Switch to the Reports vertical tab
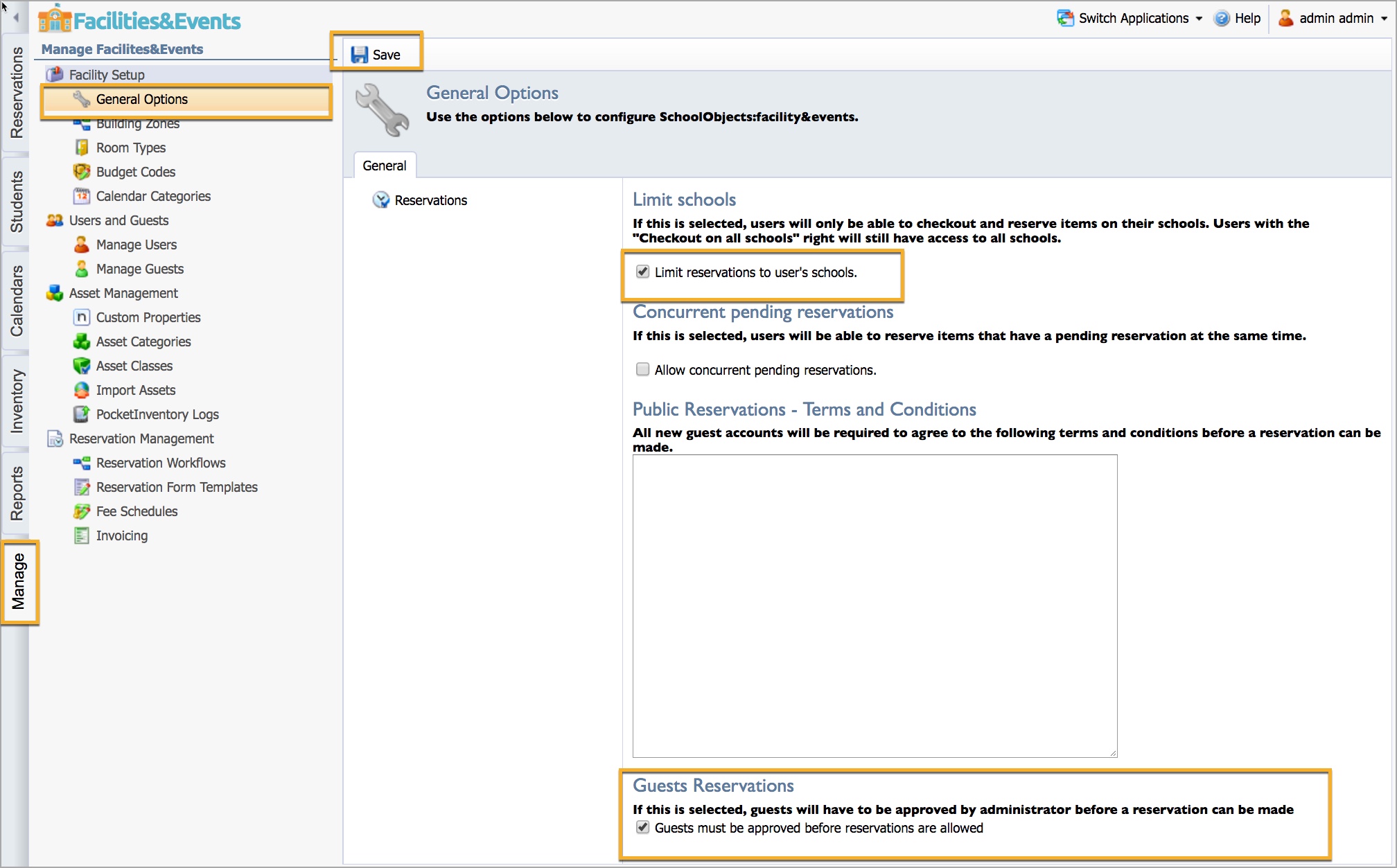Viewport: 1397px width, 868px height. pos(16,493)
